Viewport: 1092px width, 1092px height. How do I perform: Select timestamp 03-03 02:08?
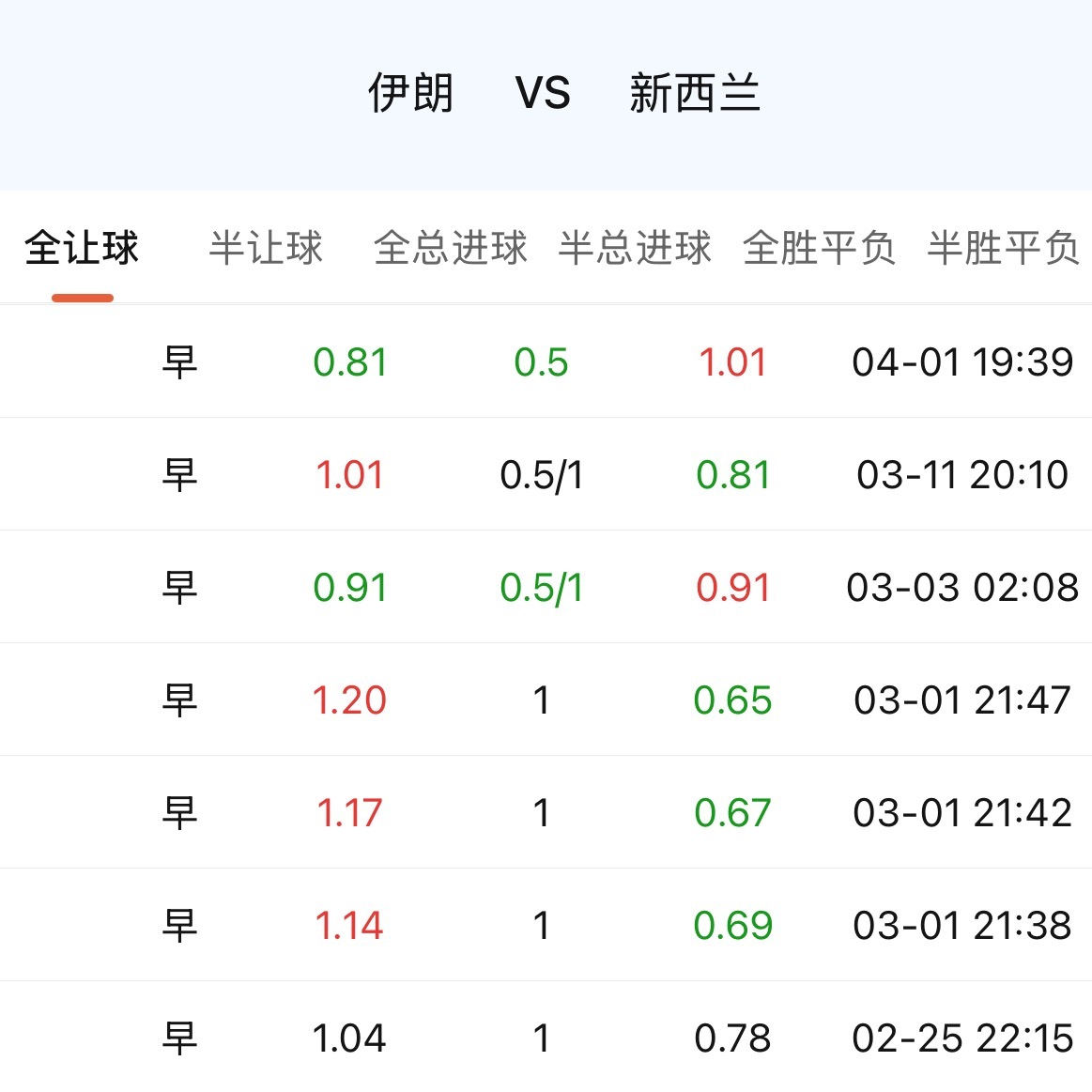pyautogui.click(x=962, y=588)
